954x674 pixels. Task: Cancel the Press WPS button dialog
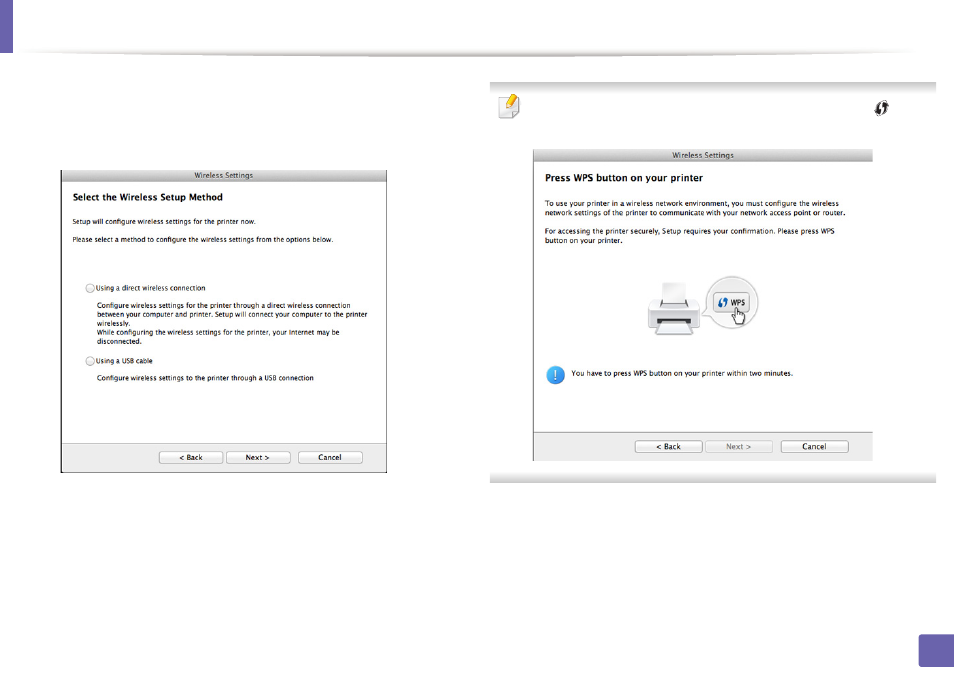pyautogui.click(x=815, y=446)
